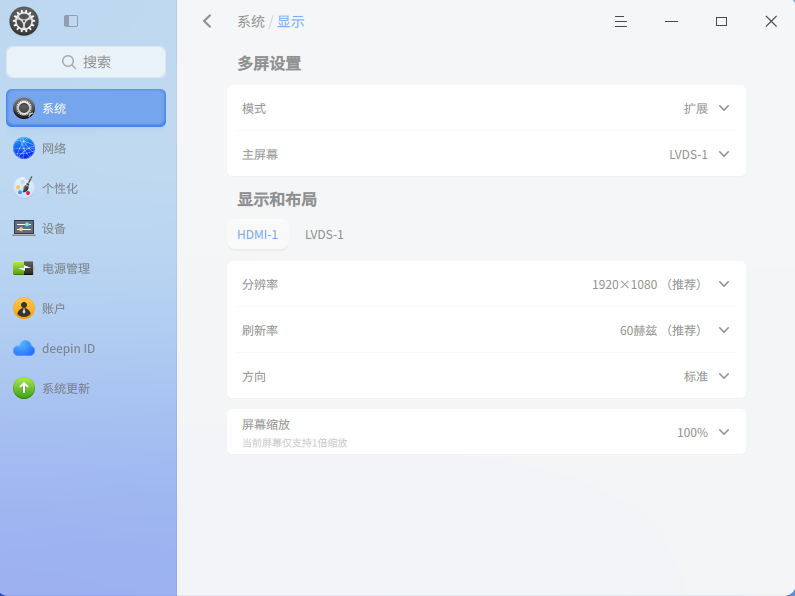
Task: Expand the 分辨率 dropdown chevron
Action: [x=724, y=284]
